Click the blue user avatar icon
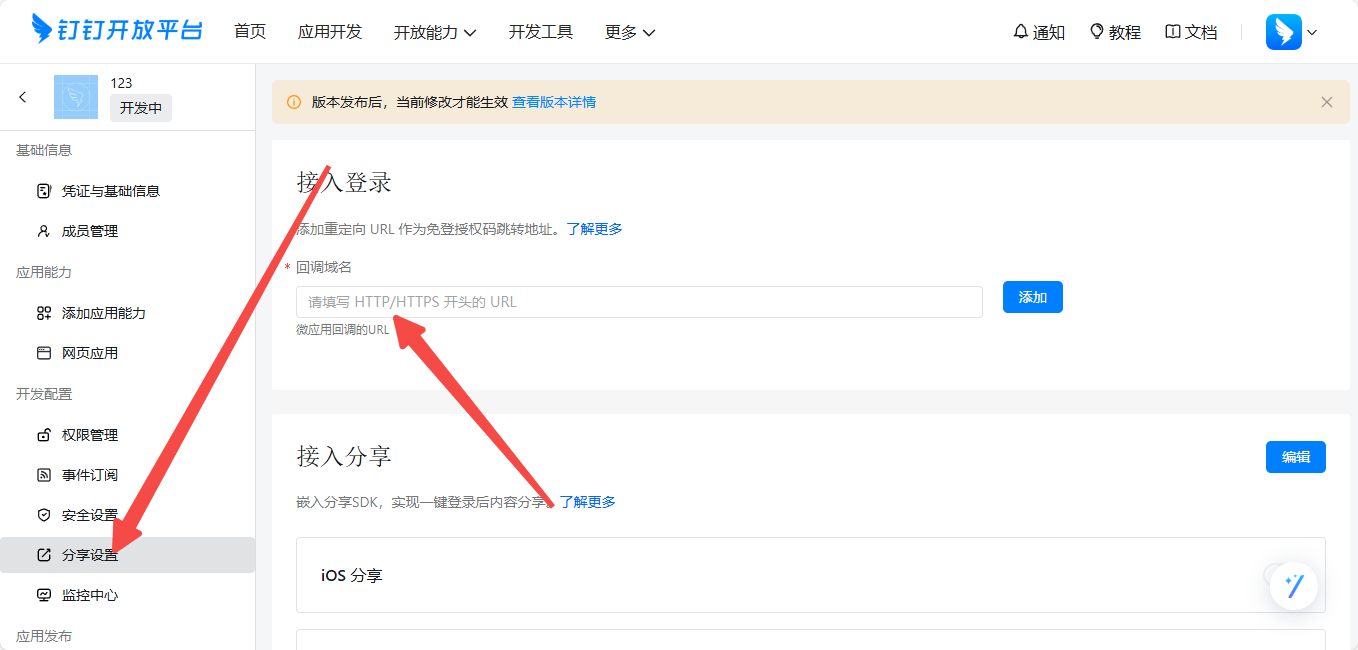The image size is (1358, 650). click(x=1283, y=32)
